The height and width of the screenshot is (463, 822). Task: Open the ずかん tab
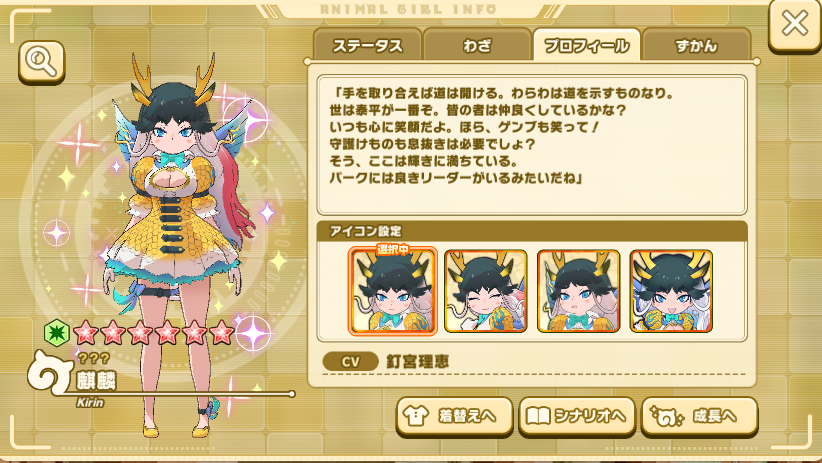point(696,46)
